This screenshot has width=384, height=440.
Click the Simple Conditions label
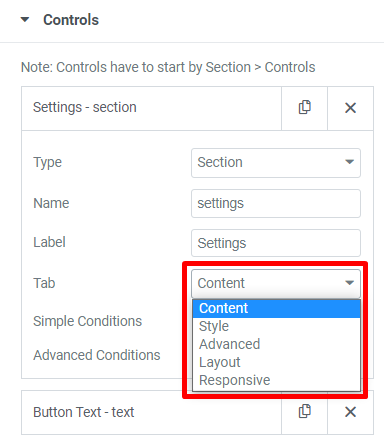[87, 321]
